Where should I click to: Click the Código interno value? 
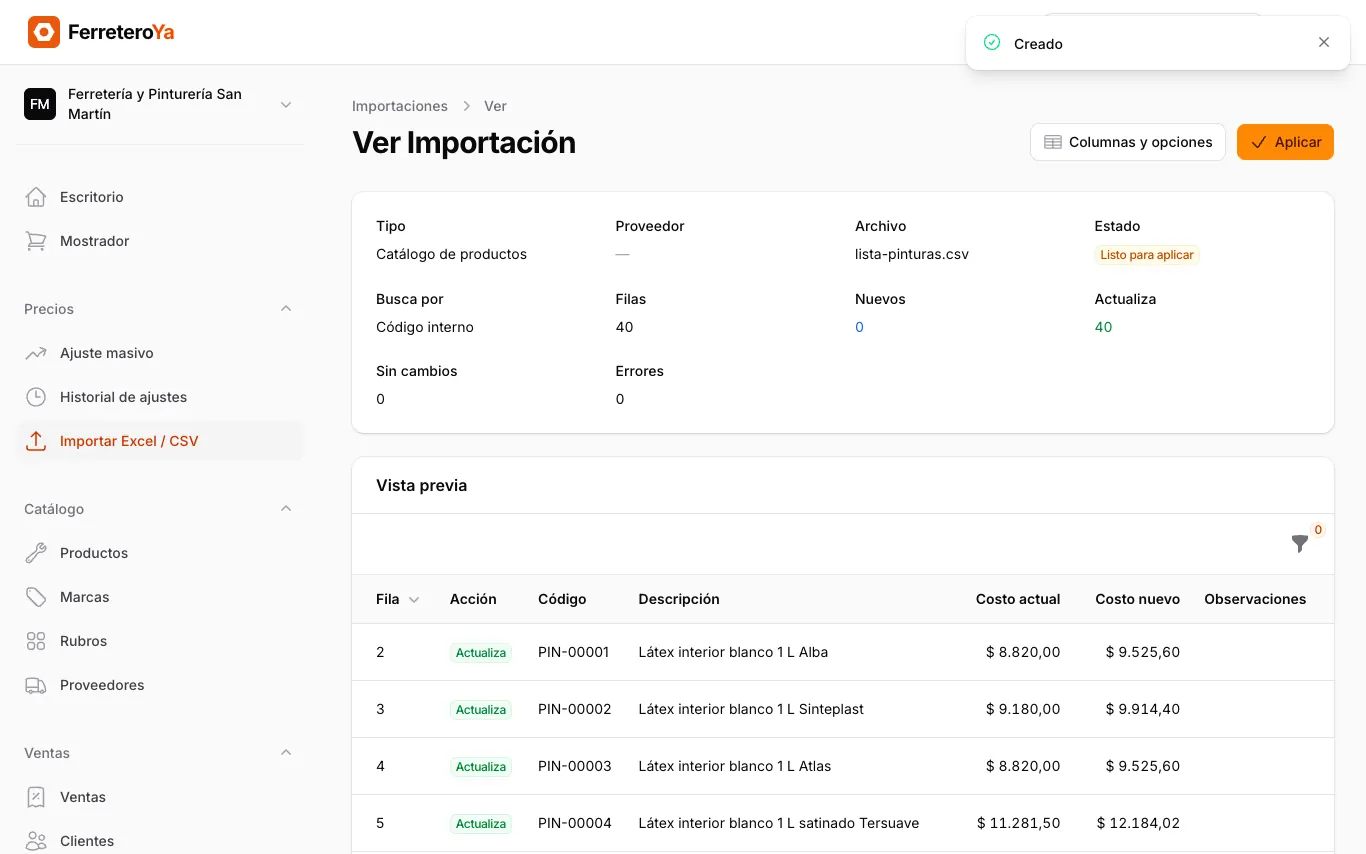click(425, 327)
